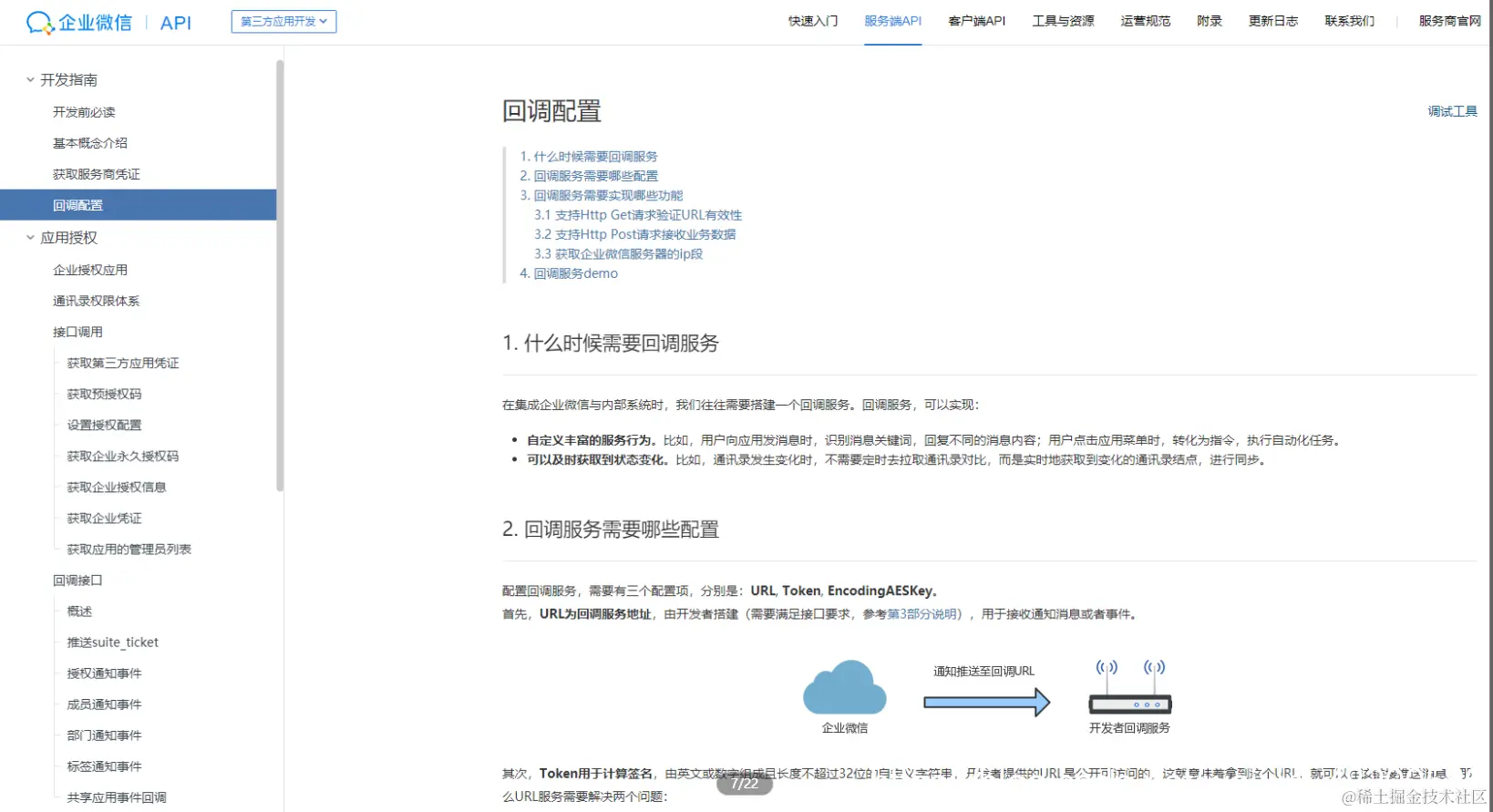Open 设置授权配置 in sidebar
The width and height of the screenshot is (1493, 812).
point(104,425)
